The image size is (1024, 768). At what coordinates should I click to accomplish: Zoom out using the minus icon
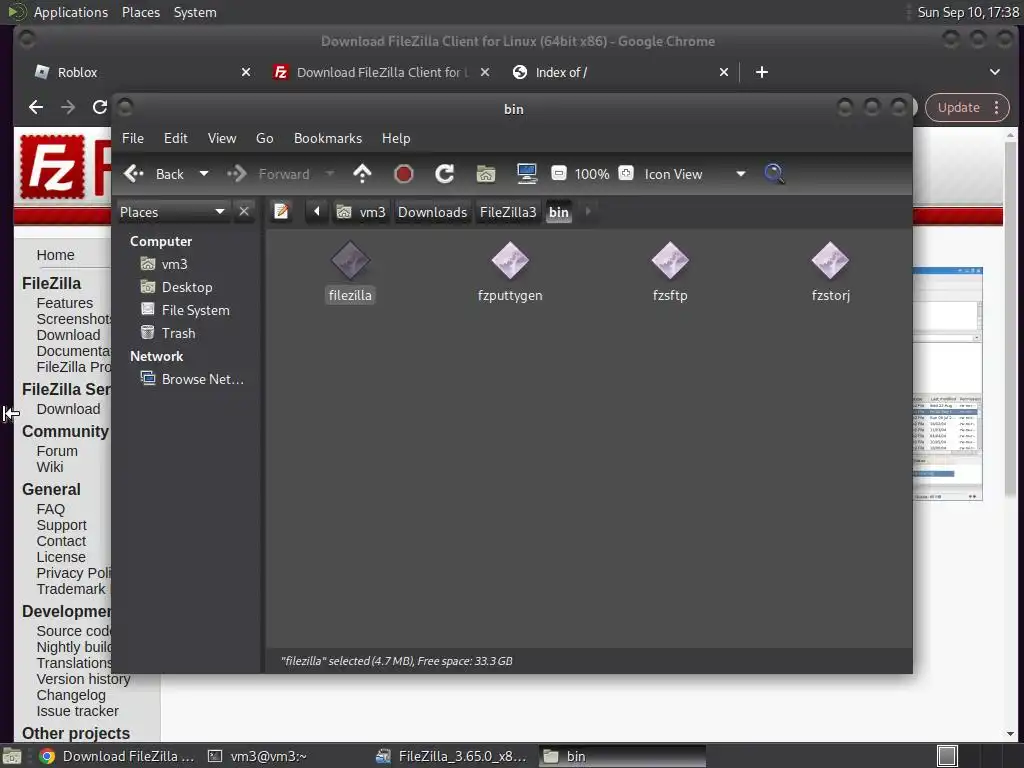point(558,173)
